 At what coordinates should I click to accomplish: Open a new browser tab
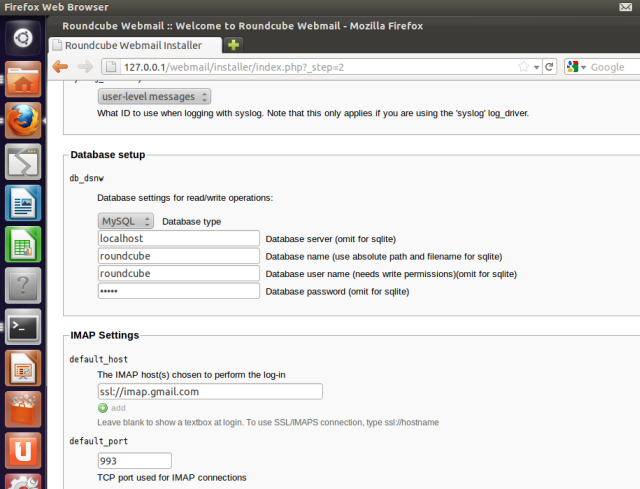click(x=234, y=45)
